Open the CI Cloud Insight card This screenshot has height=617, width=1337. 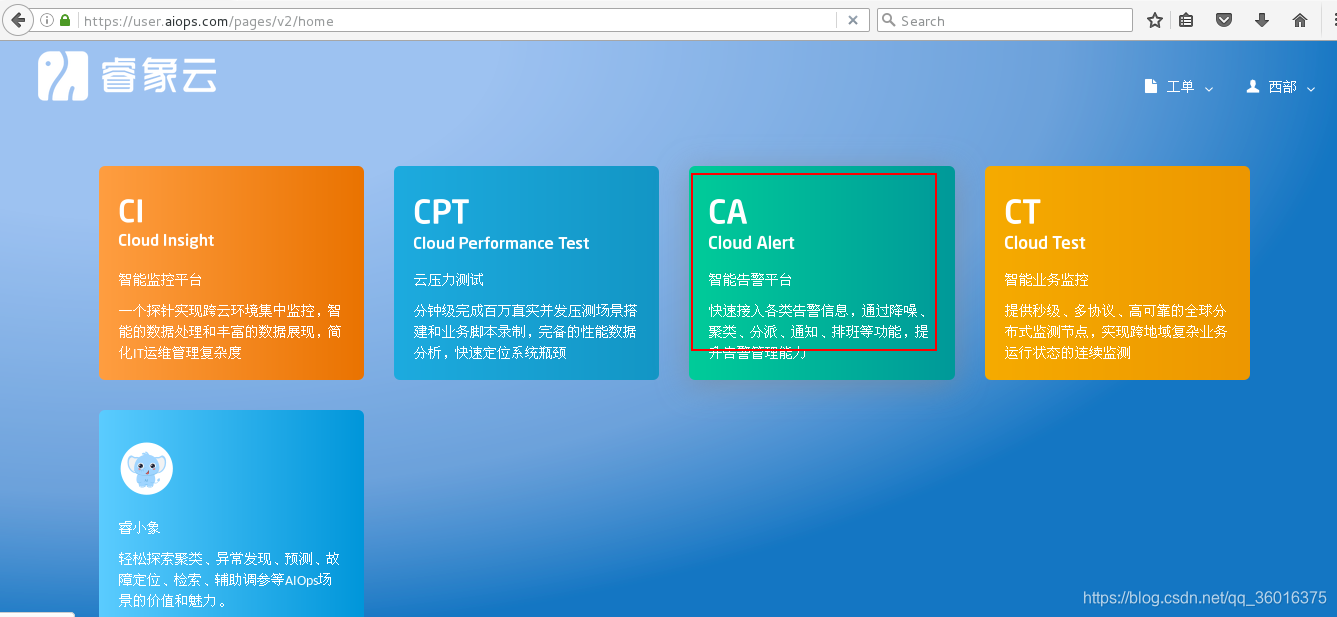(x=231, y=273)
